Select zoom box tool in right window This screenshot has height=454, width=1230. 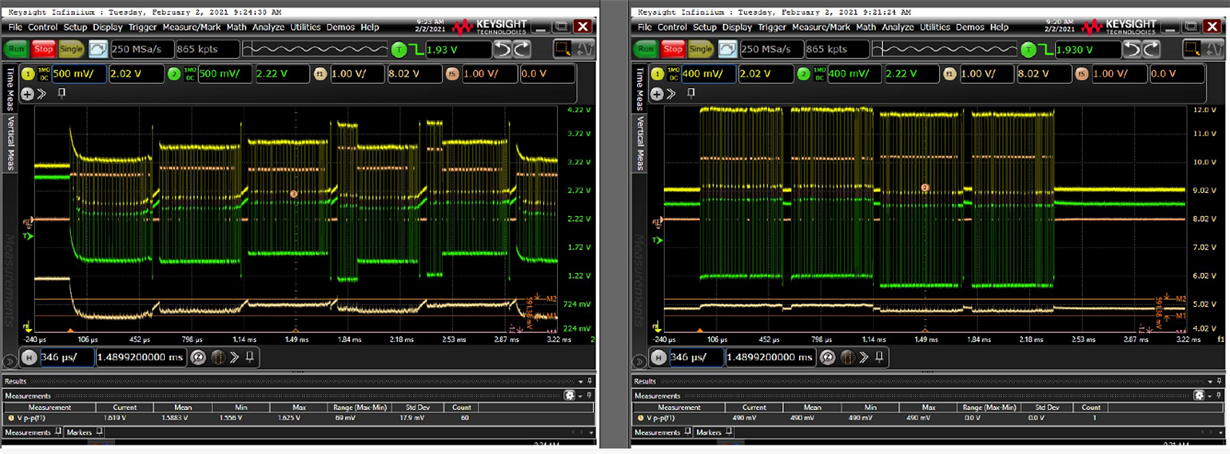click(x=1194, y=49)
